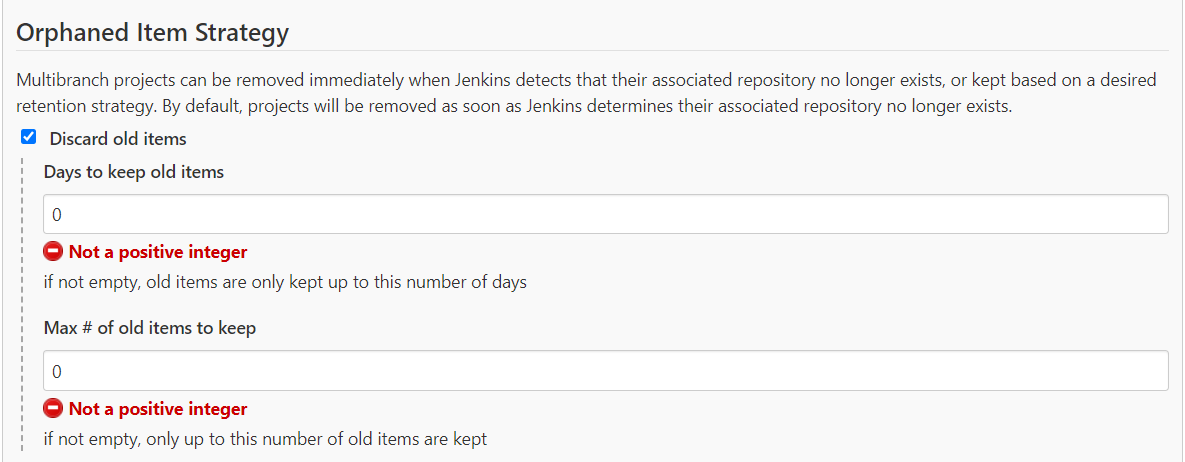The width and height of the screenshot is (1185, 462).
Task: Click the dashed vertical line beside the settings
Action: click(24, 300)
